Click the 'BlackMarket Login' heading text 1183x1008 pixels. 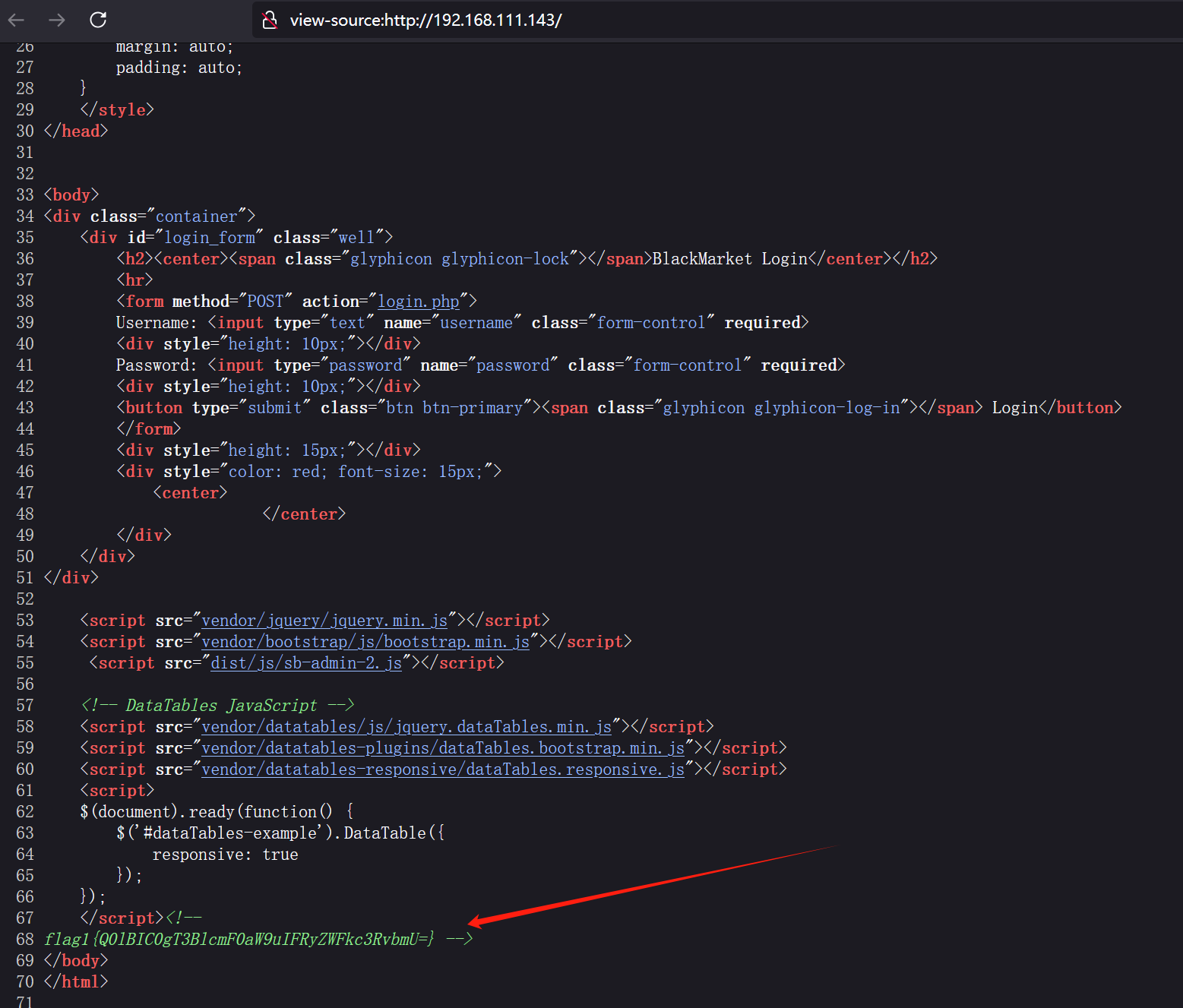[729, 259]
